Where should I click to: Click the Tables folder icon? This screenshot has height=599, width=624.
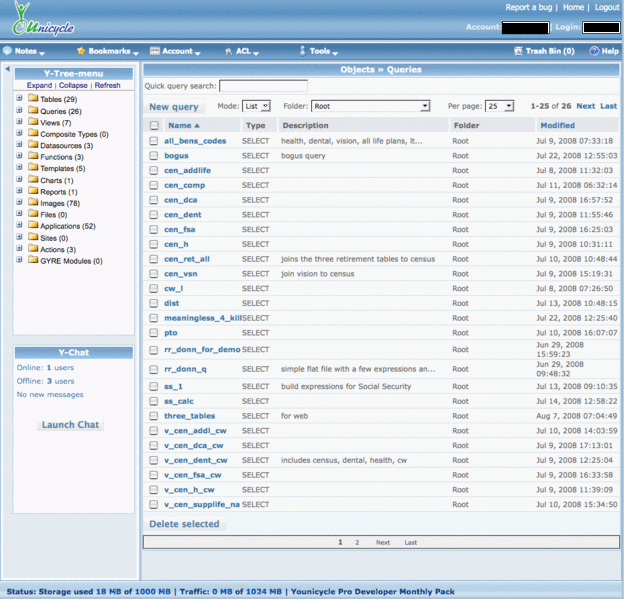(x=33, y=99)
